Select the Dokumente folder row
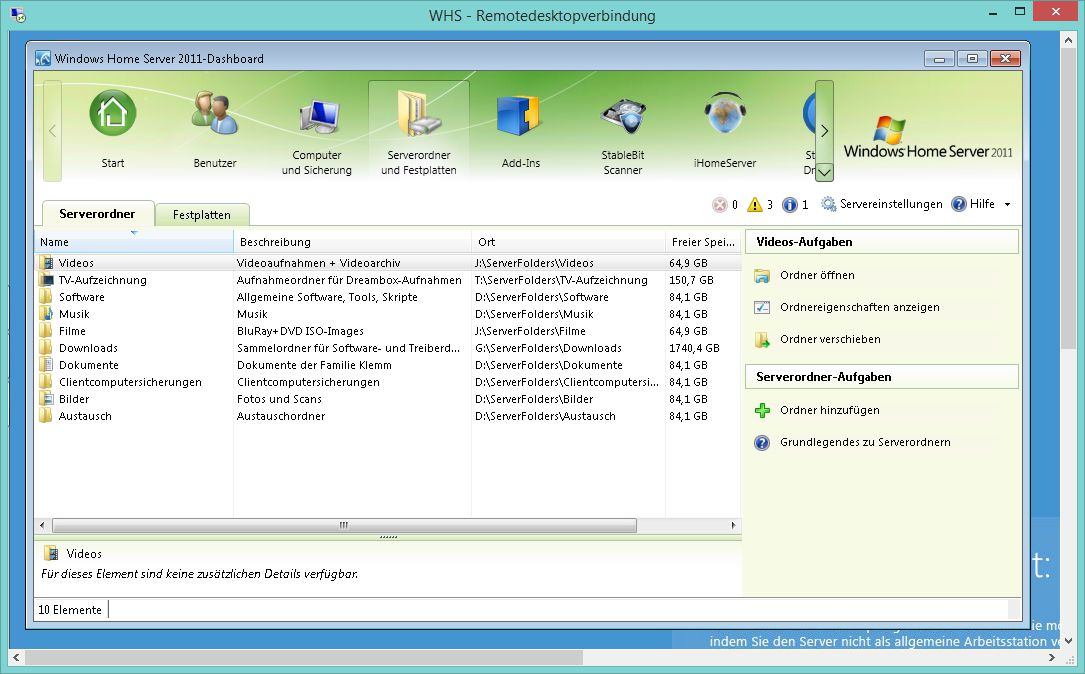This screenshot has height=674, width=1085. (x=388, y=365)
